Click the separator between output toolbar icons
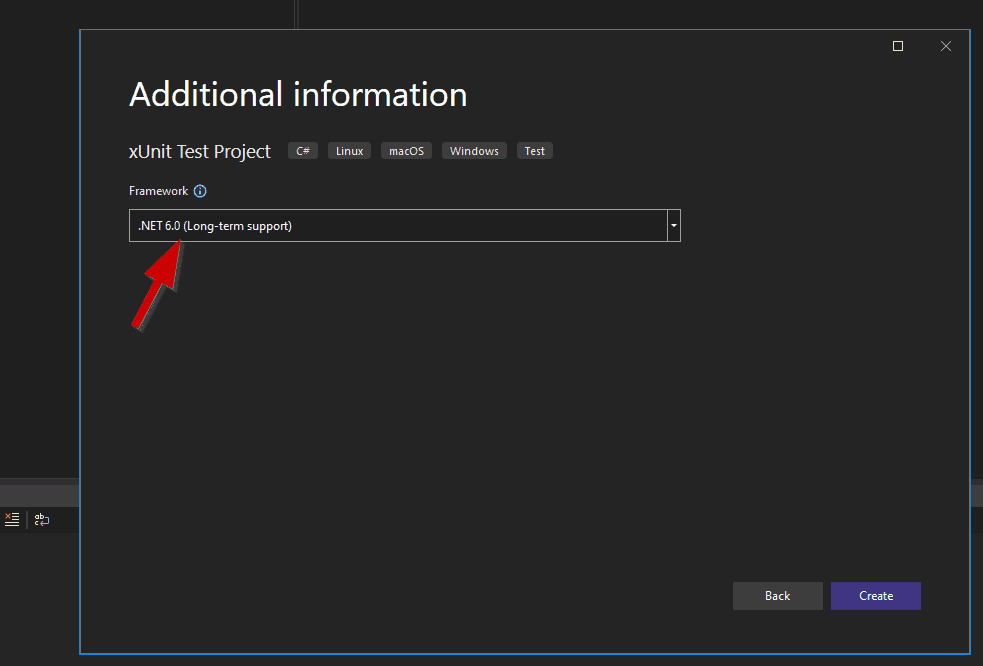 (x=27, y=519)
